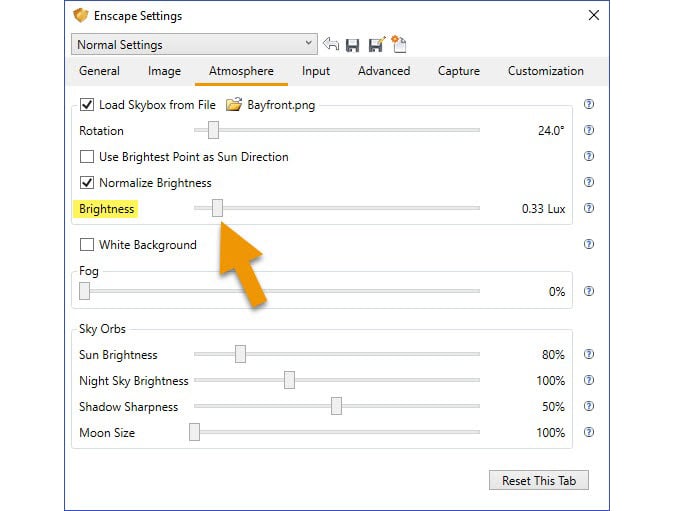The height and width of the screenshot is (511, 676).
Task: Enable White Background checkbox
Action: tap(87, 245)
